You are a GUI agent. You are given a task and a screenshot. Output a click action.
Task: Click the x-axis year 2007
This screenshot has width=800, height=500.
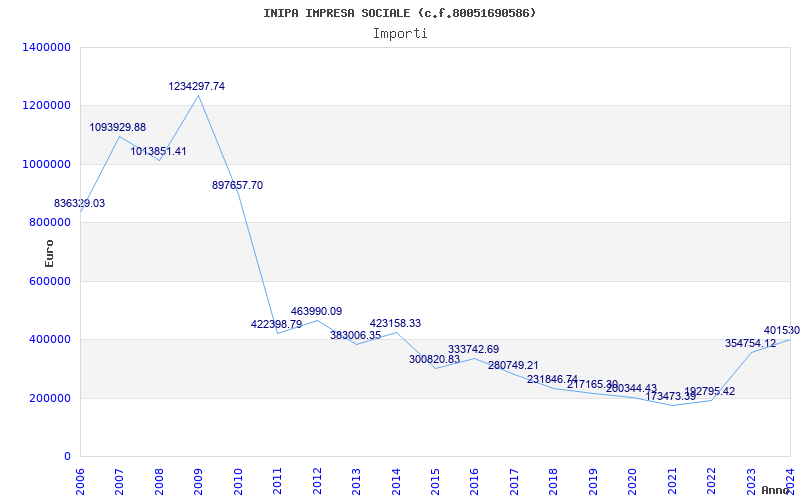(x=119, y=481)
